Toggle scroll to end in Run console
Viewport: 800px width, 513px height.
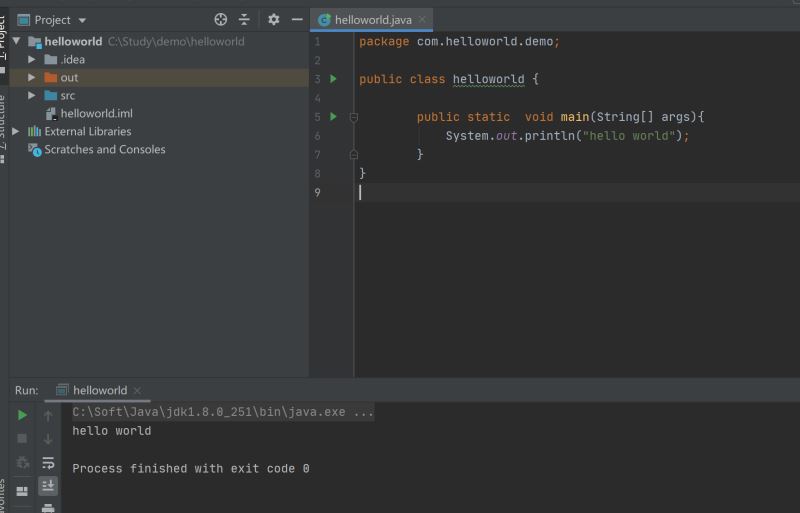[48, 486]
